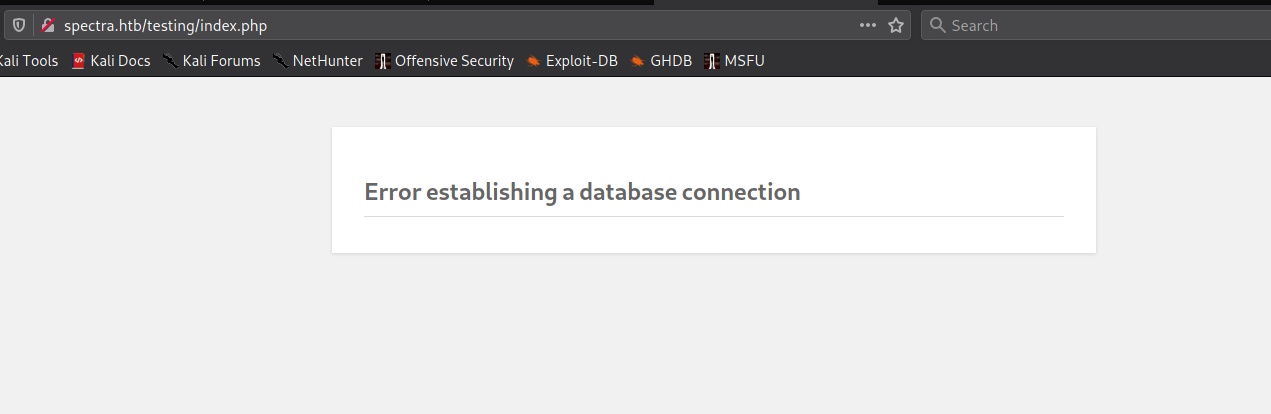Viewport: 1271px width, 414px height.
Task: Click the divider line under the error heading
Action: [713, 216]
